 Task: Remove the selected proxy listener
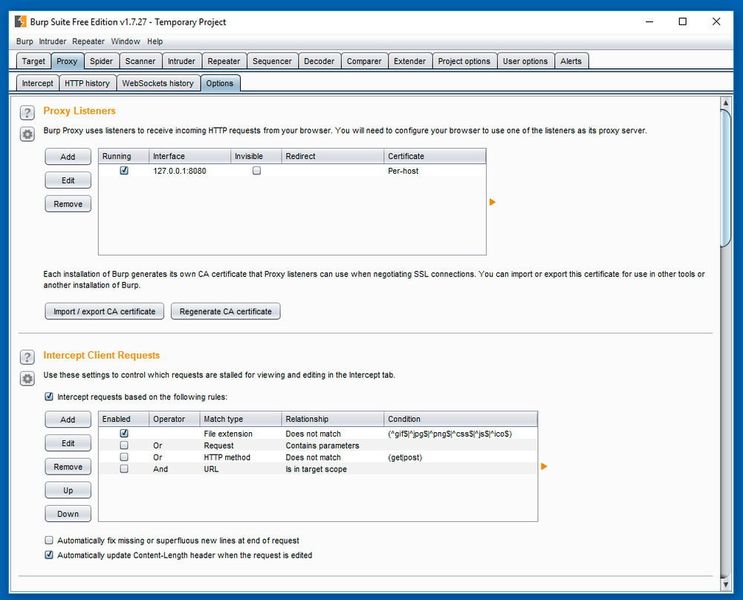click(68, 204)
